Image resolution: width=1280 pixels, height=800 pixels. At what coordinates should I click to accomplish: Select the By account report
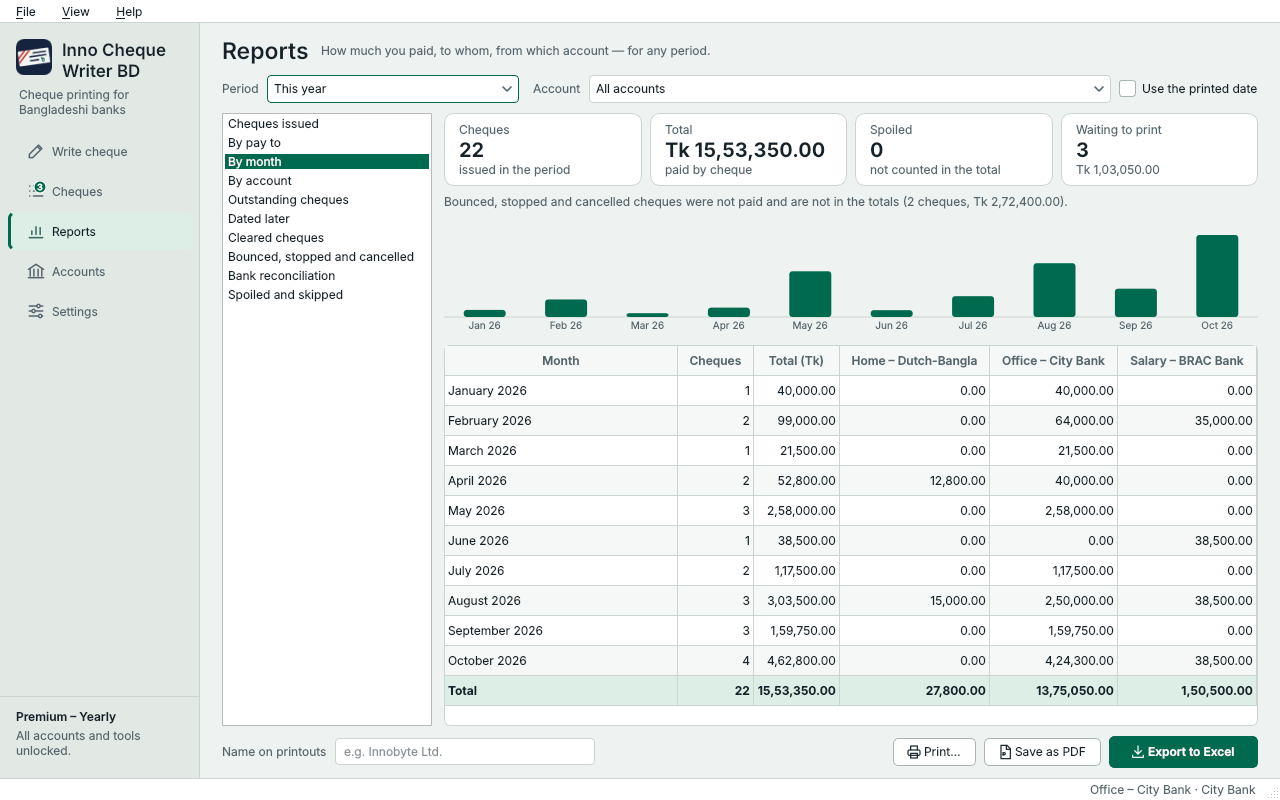click(x=327, y=181)
